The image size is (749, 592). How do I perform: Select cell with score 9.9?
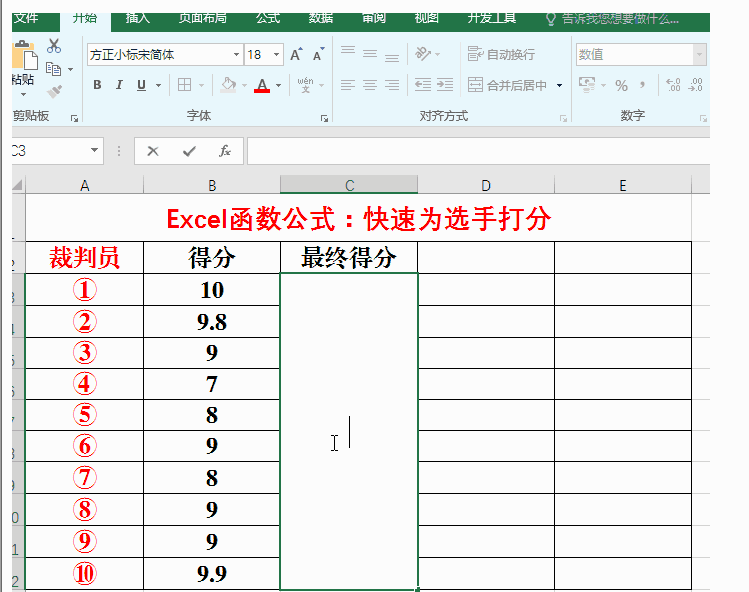tap(212, 573)
